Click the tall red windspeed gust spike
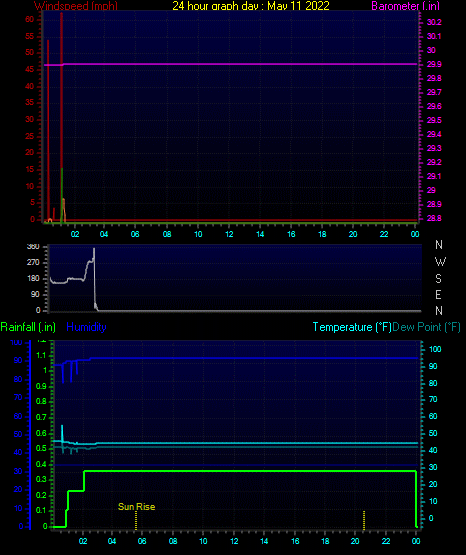Image resolution: width=466 pixels, height=555 pixels. pyautogui.click(x=61, y=117)
